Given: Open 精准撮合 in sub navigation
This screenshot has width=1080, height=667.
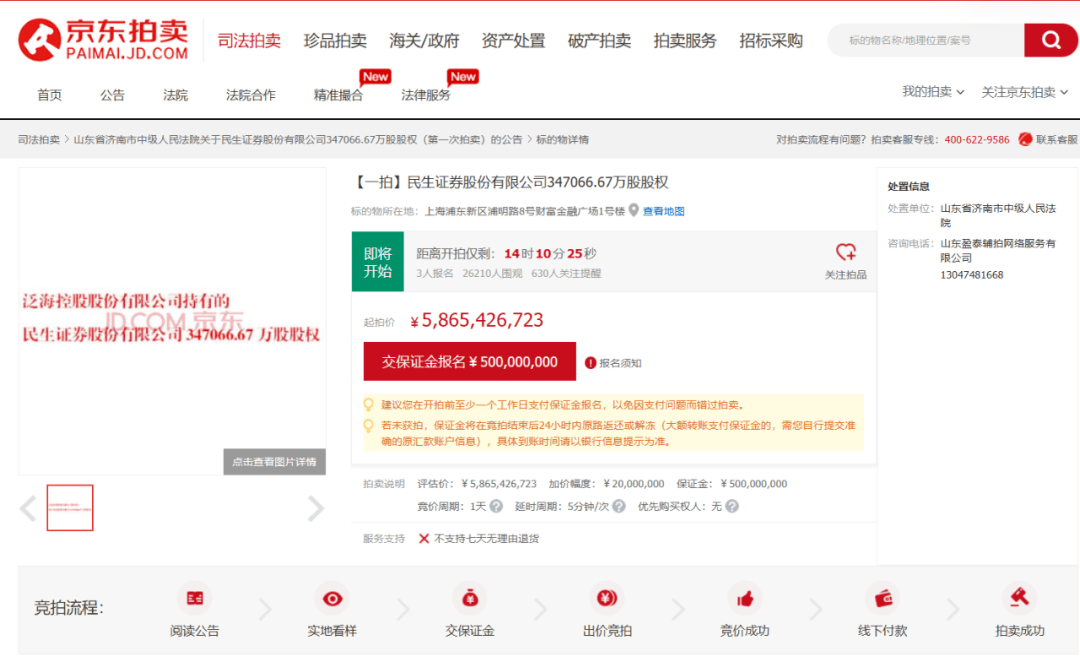Looking at the screenshot, I should tap(338, 95).
